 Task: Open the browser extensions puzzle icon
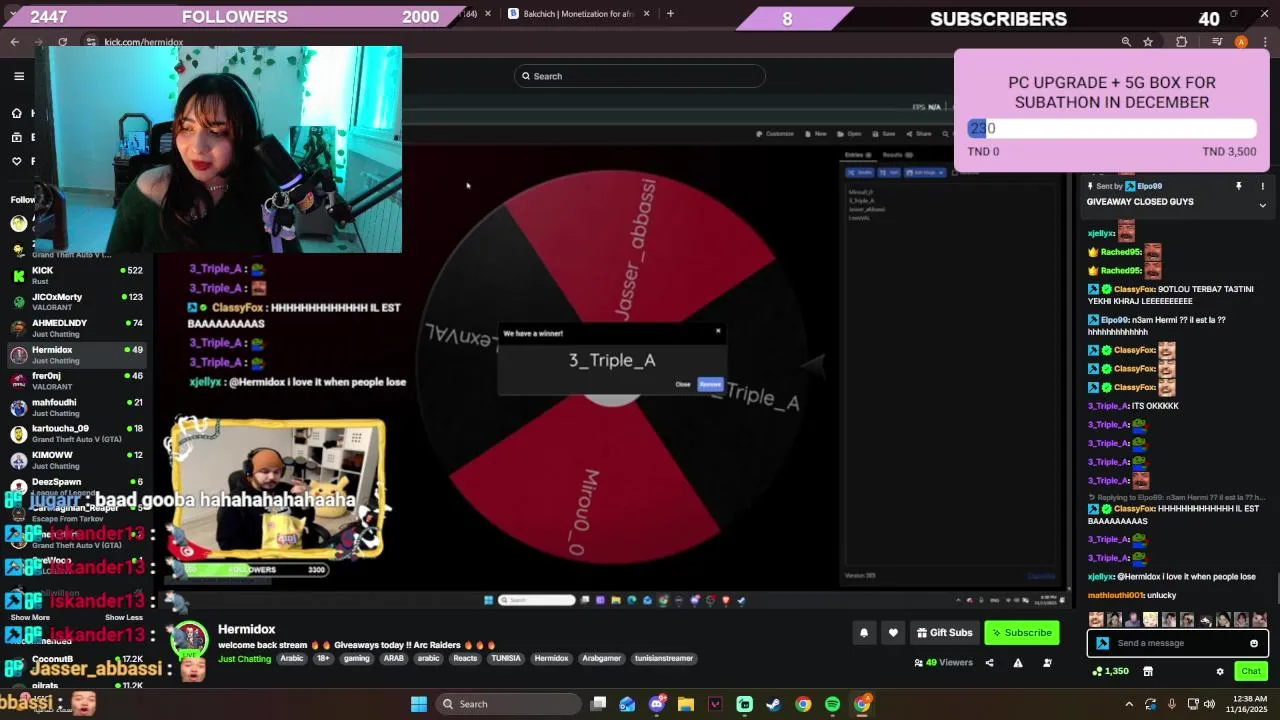point(1182,42)
